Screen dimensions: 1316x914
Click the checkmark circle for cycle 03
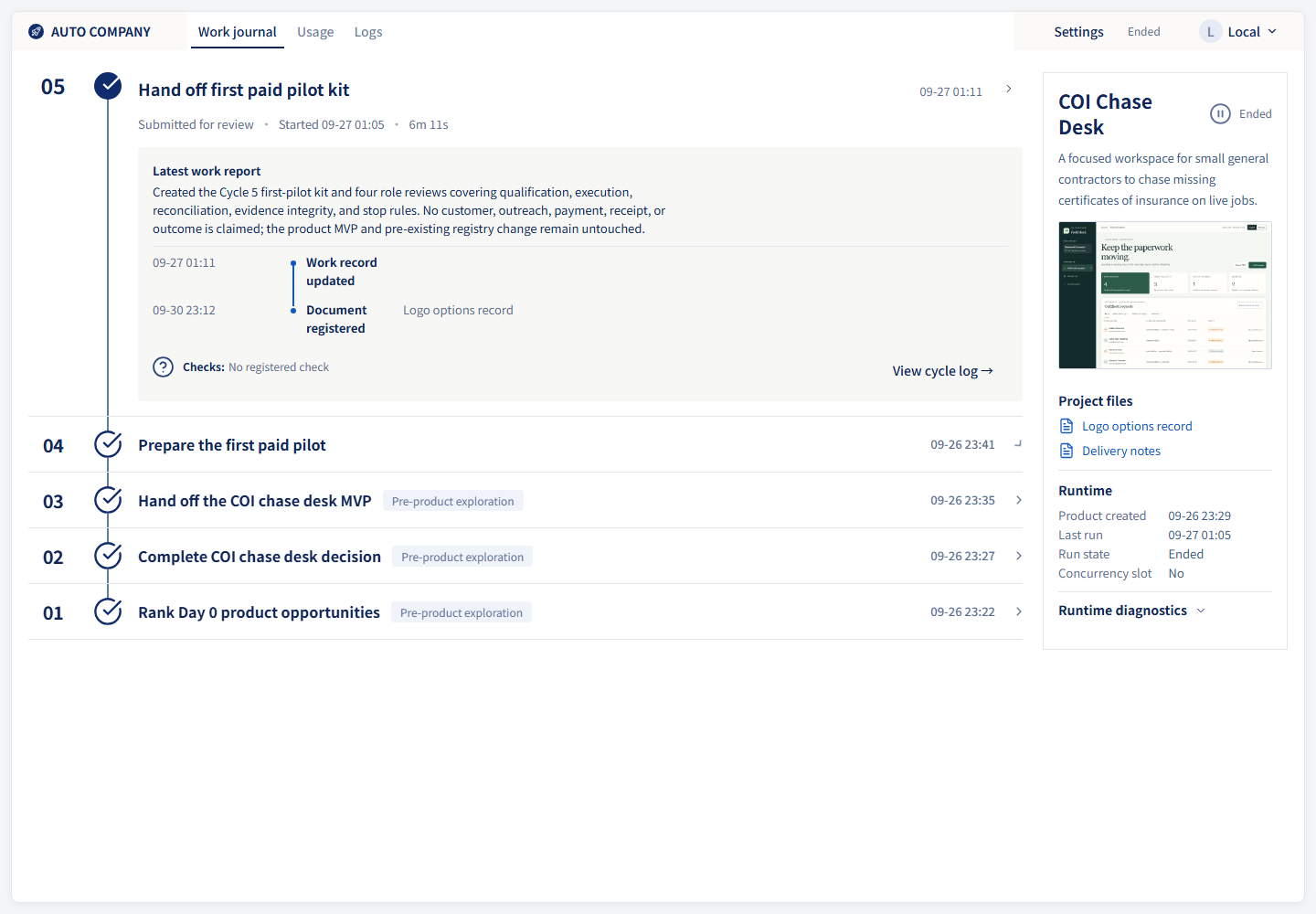pyautogui.click(x=108, y=500)
